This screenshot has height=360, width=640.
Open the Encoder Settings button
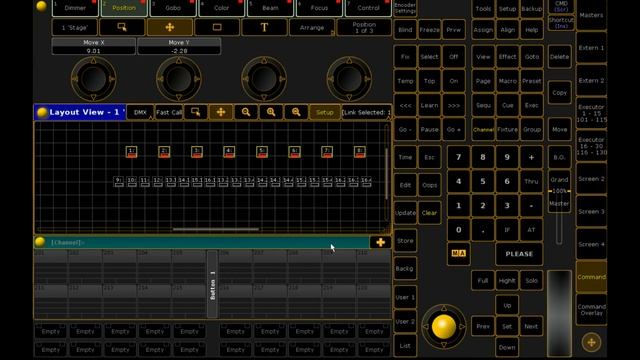click(x=405, y=8)
